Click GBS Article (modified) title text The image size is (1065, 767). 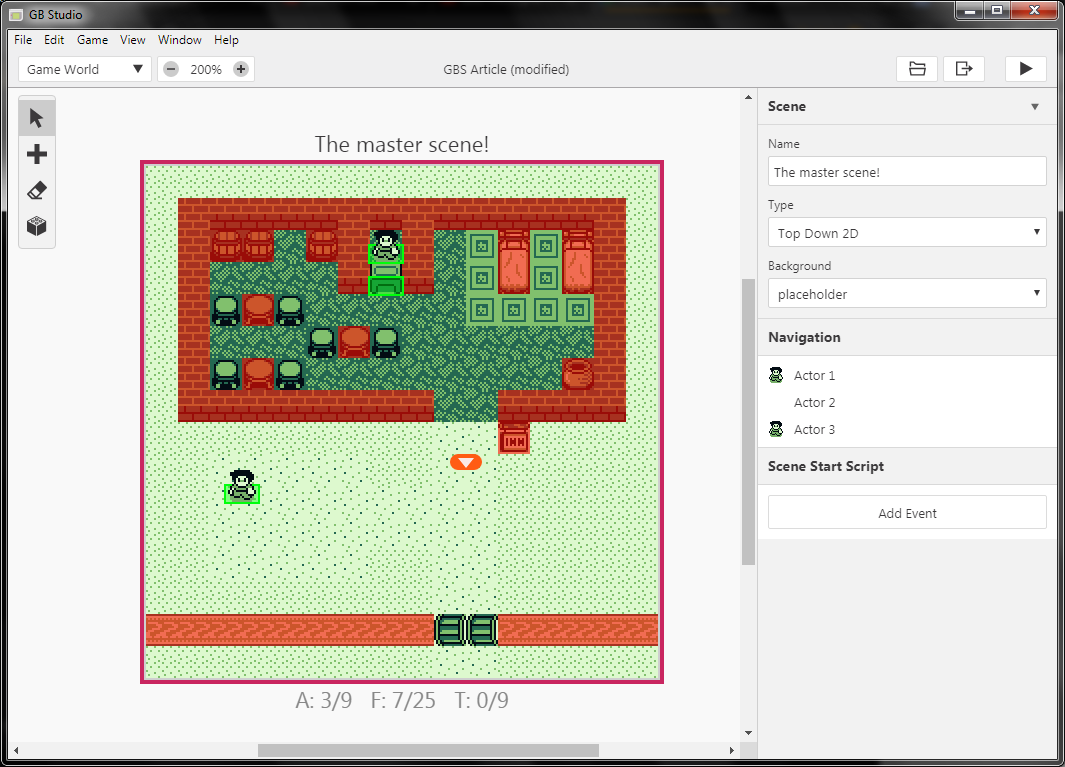point(506,69)
